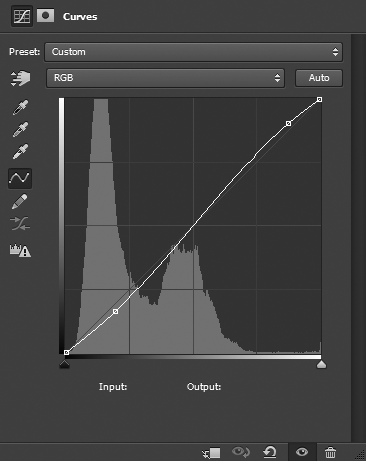The image size is (366, 461).
Task: Select the lower shadow curve point
Action: pyautogui.click(x=115, y=311)
